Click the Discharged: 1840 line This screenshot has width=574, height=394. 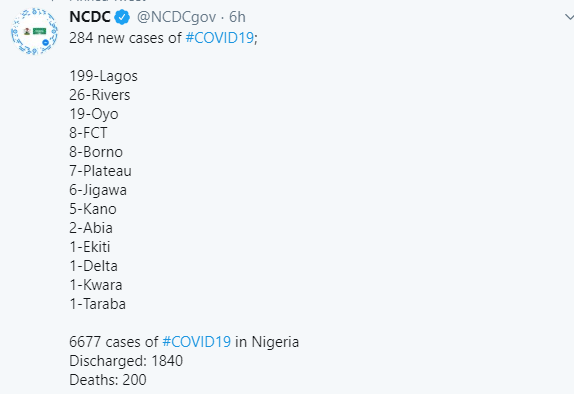click(126, 361)
